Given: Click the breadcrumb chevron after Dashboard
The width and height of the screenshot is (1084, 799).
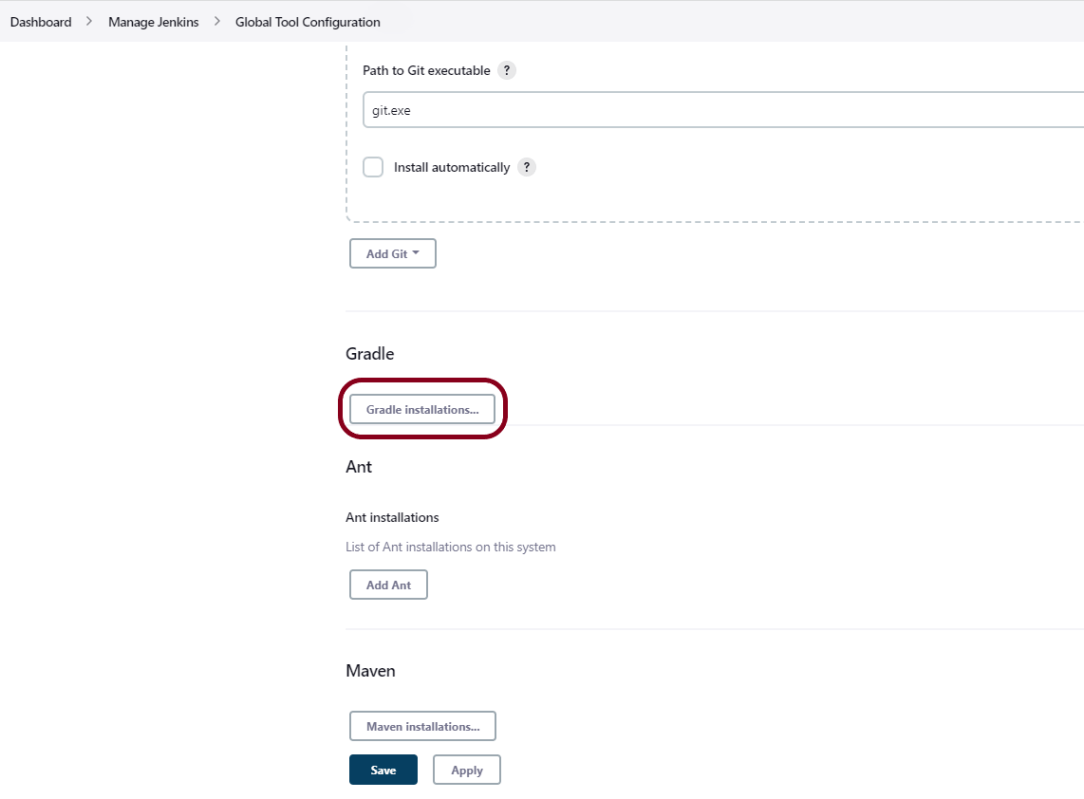Looking at the screenshot, I should (89, 22).
